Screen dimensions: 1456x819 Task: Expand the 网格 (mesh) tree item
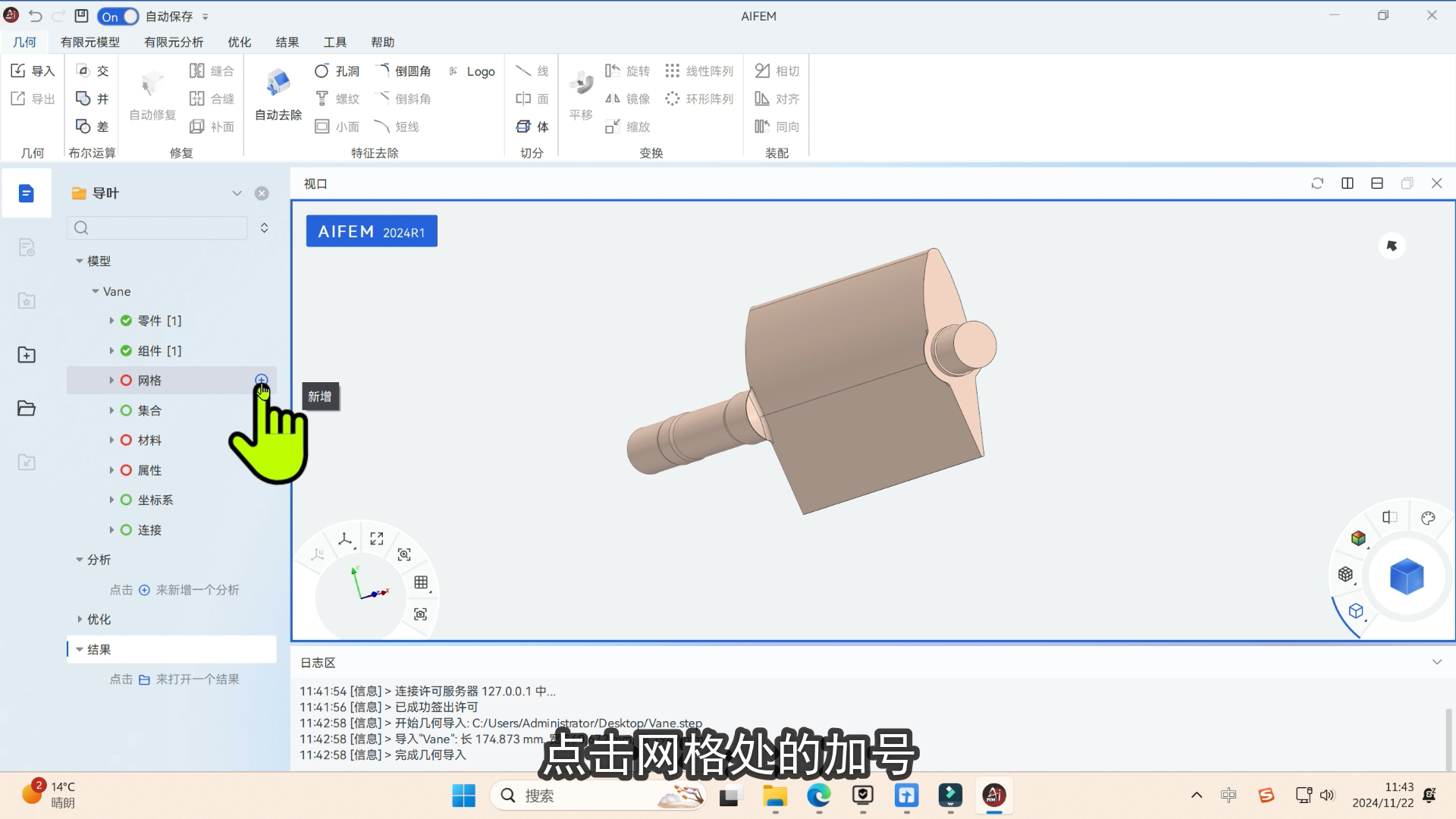pyautogui.click(x=111, y=380)
